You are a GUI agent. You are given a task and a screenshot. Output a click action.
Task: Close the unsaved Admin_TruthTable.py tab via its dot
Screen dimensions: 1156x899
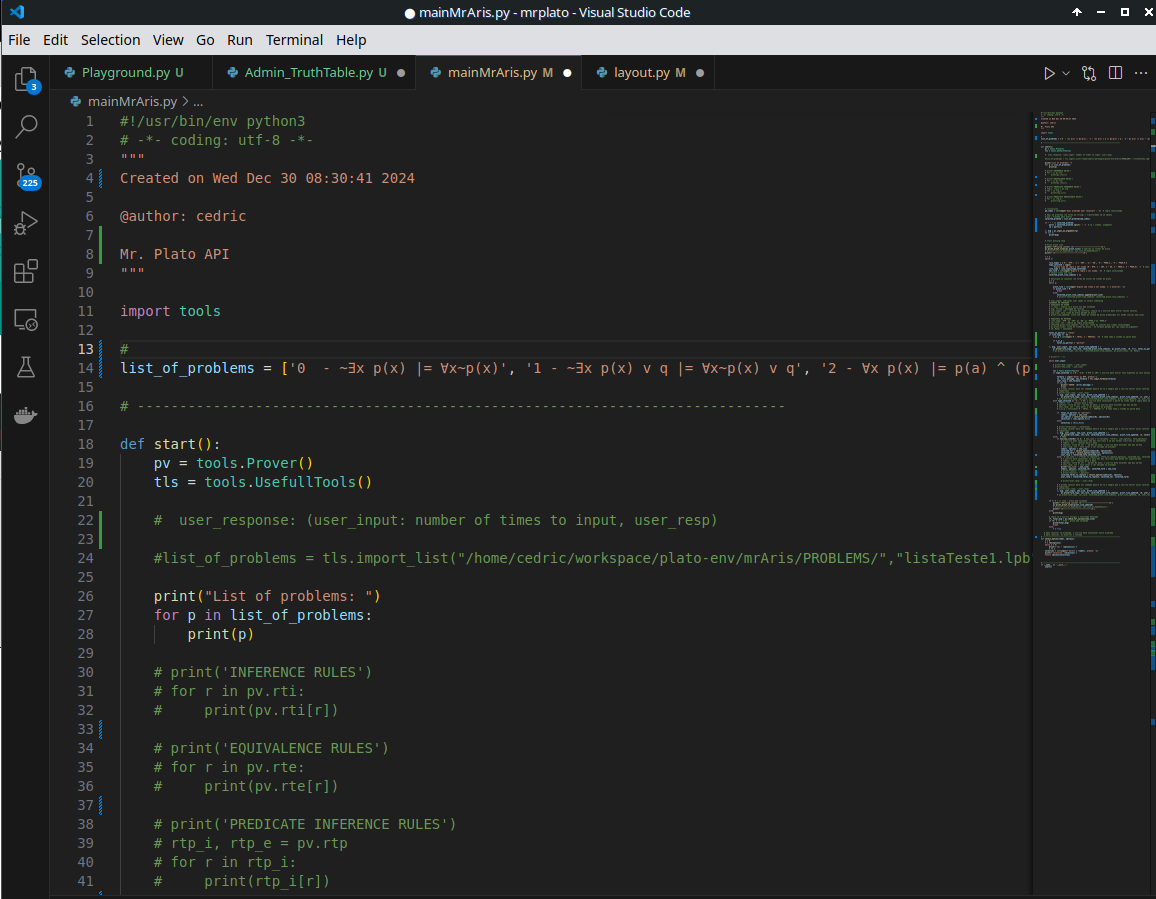pyautogui.click(x=401, y=73)
